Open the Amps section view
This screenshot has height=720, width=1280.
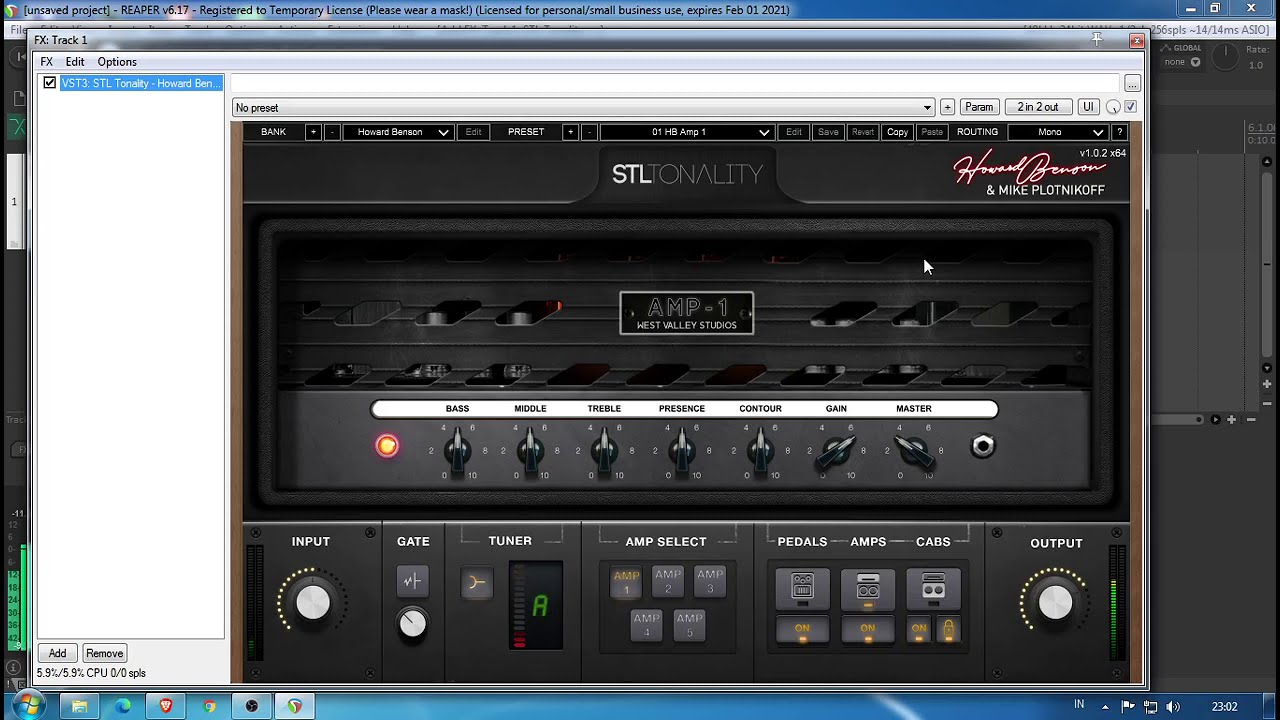tap(867, 589)
